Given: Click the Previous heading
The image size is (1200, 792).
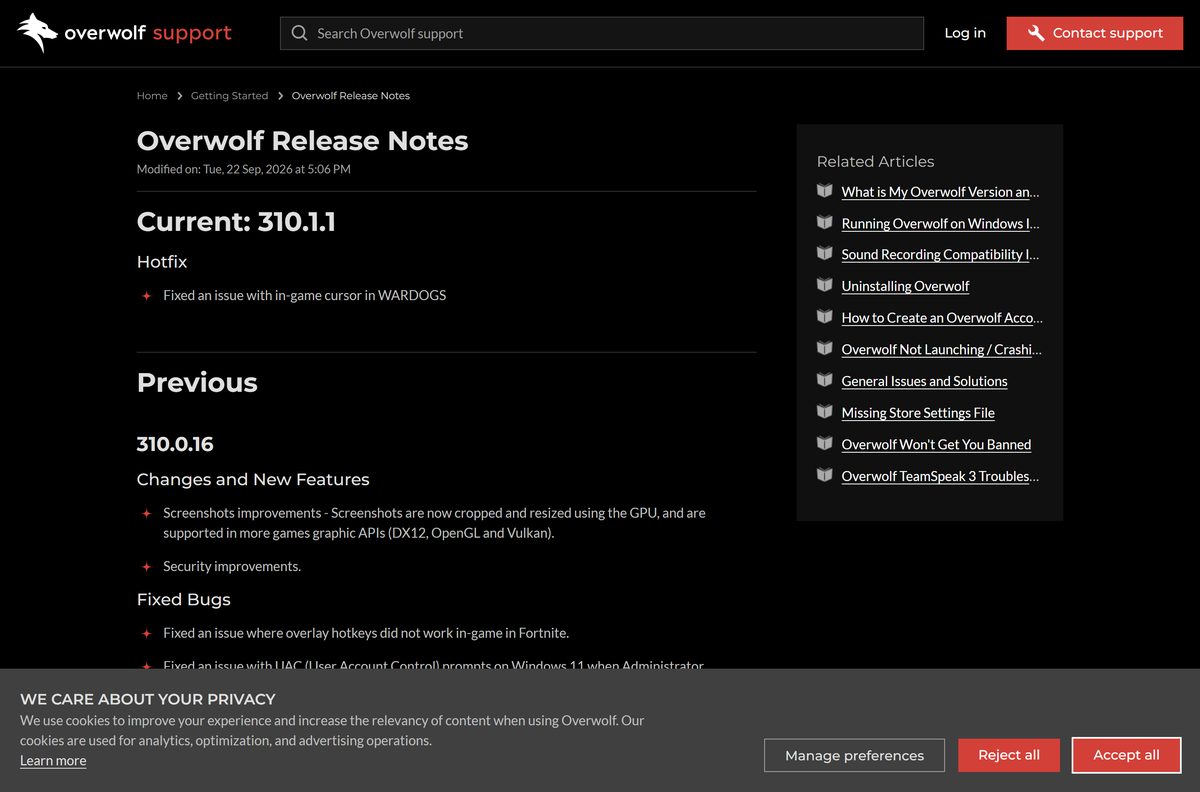Looking at the screenshot, I should click(x=197, y=383).
